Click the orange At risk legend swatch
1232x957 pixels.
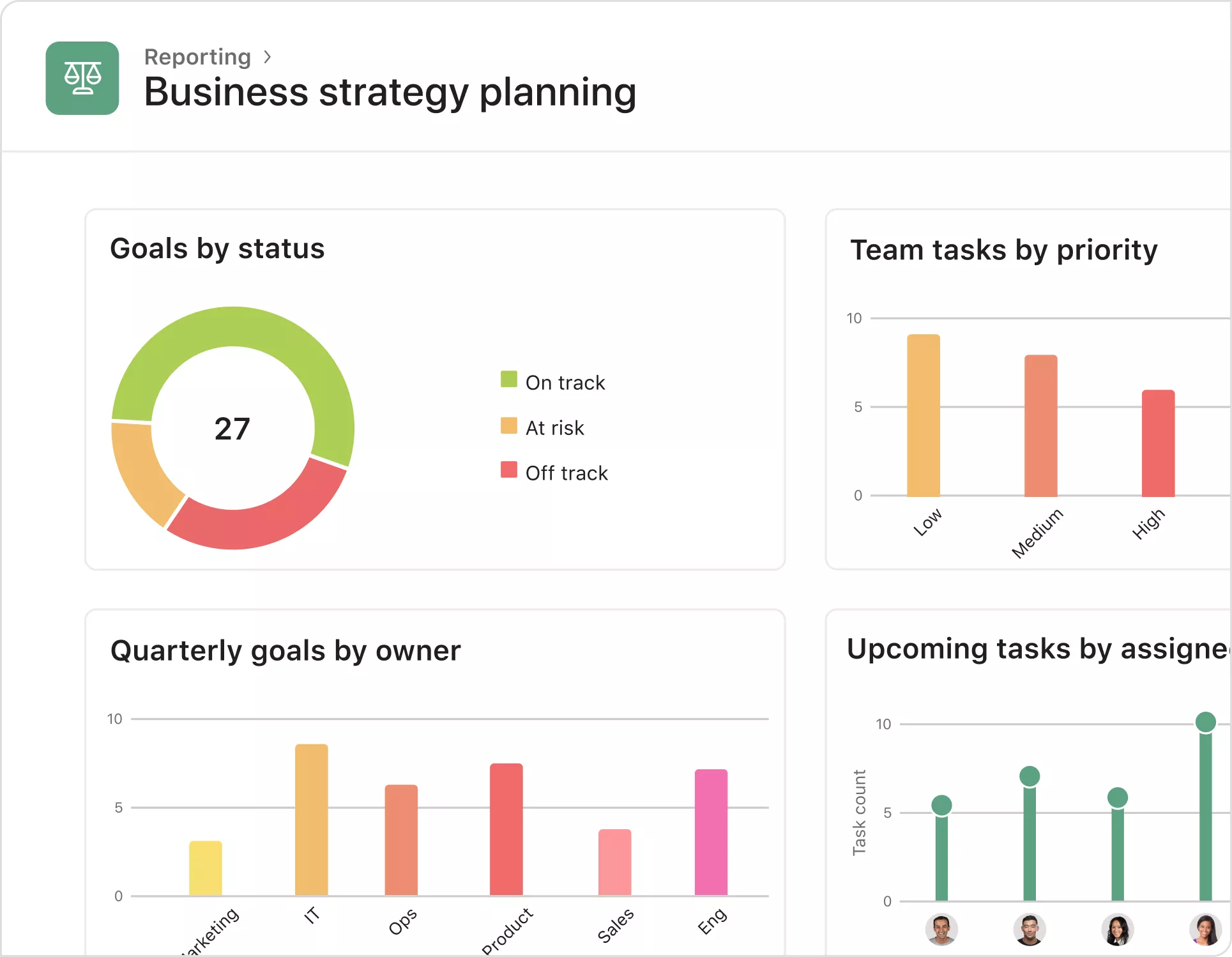click(509, 425)
